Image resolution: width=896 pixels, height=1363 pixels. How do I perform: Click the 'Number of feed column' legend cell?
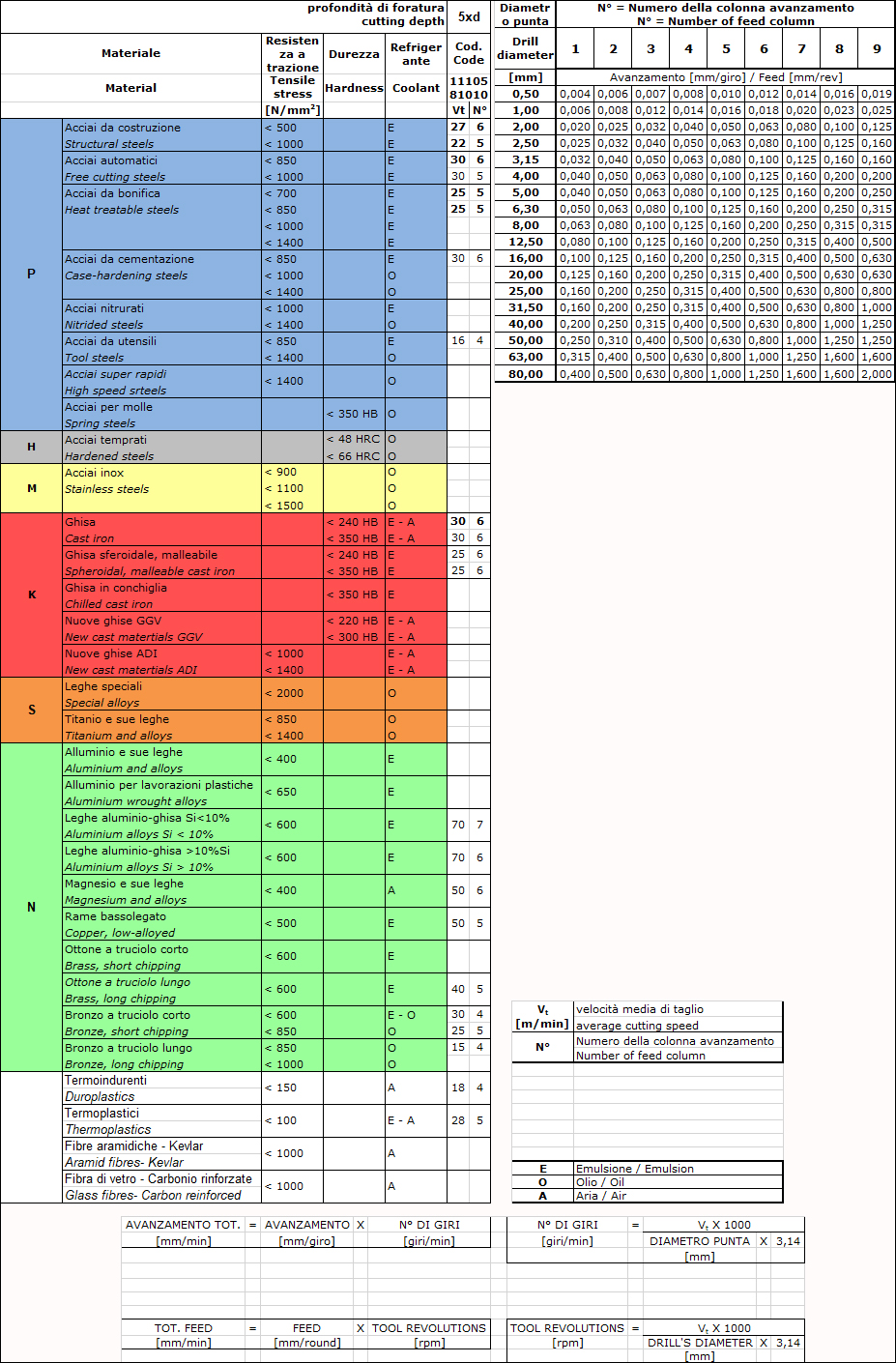click(x=678, y=1056)
